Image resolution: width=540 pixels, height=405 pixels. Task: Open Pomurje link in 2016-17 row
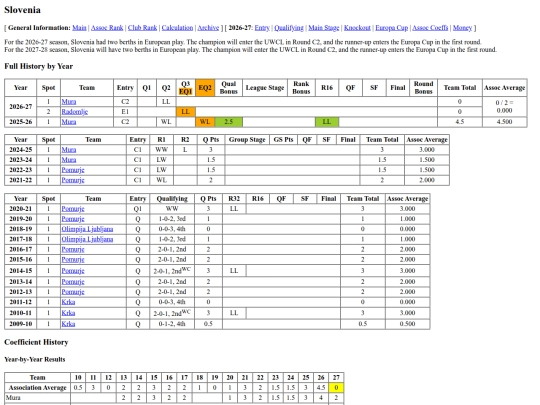coord(73,249)
